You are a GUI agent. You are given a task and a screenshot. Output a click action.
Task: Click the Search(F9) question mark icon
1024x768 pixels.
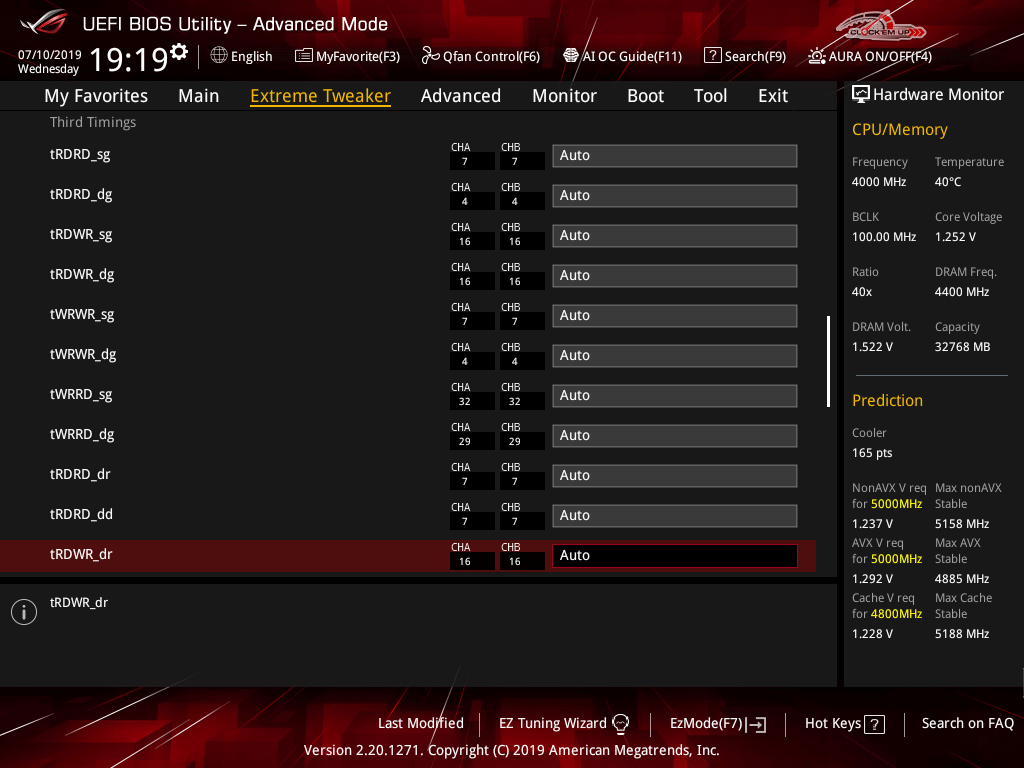[712, 56]
